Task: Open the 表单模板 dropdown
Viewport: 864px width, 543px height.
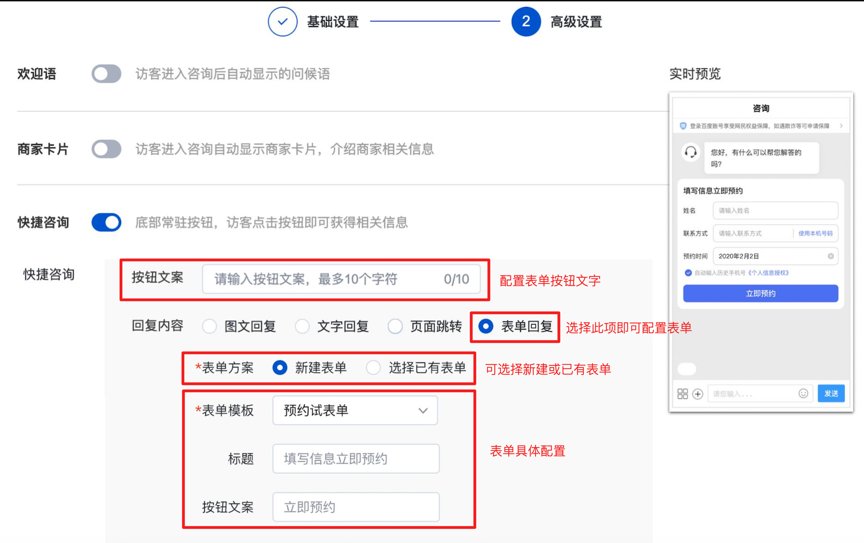Action: 355,411
